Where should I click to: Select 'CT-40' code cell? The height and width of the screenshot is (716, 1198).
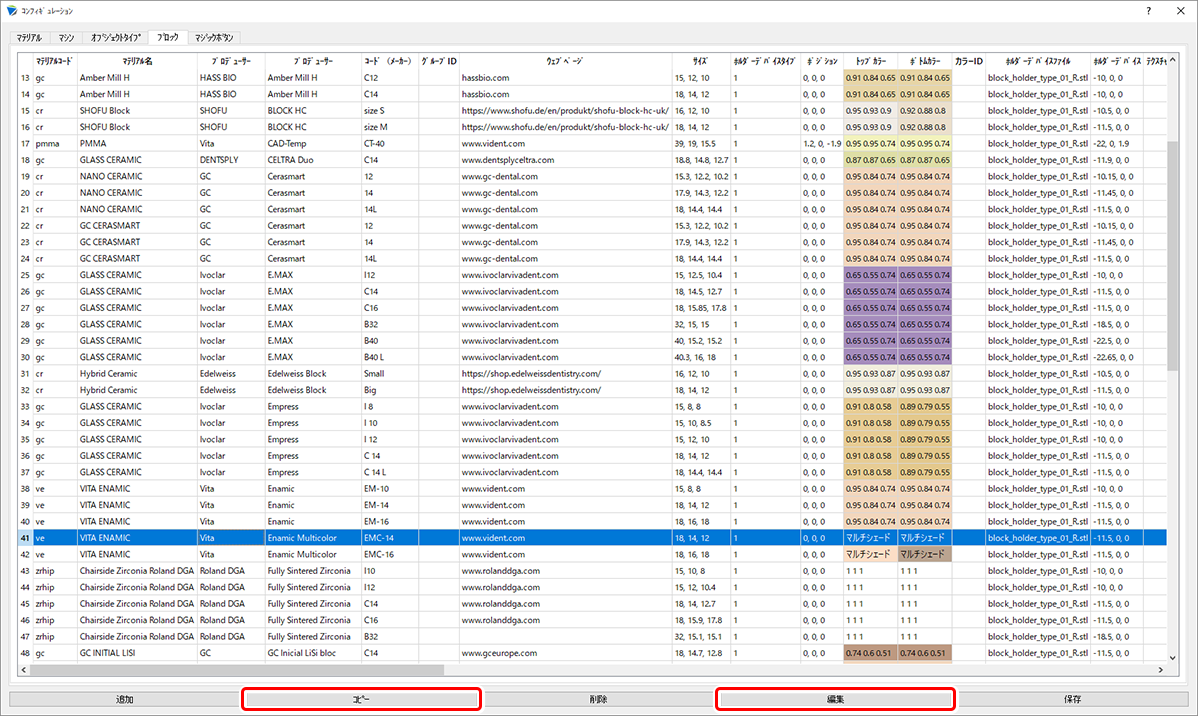[390, 144]
